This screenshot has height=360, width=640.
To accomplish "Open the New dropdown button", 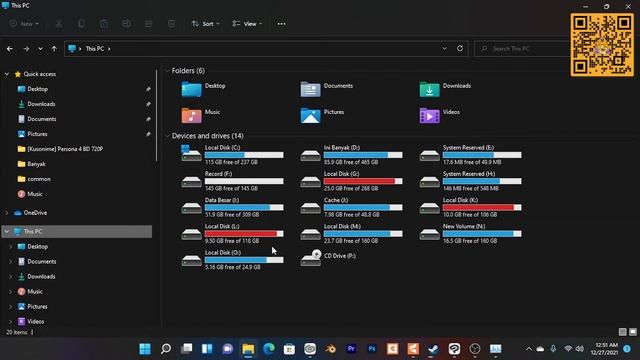I will pyautogui.click(x=24, y=24).
